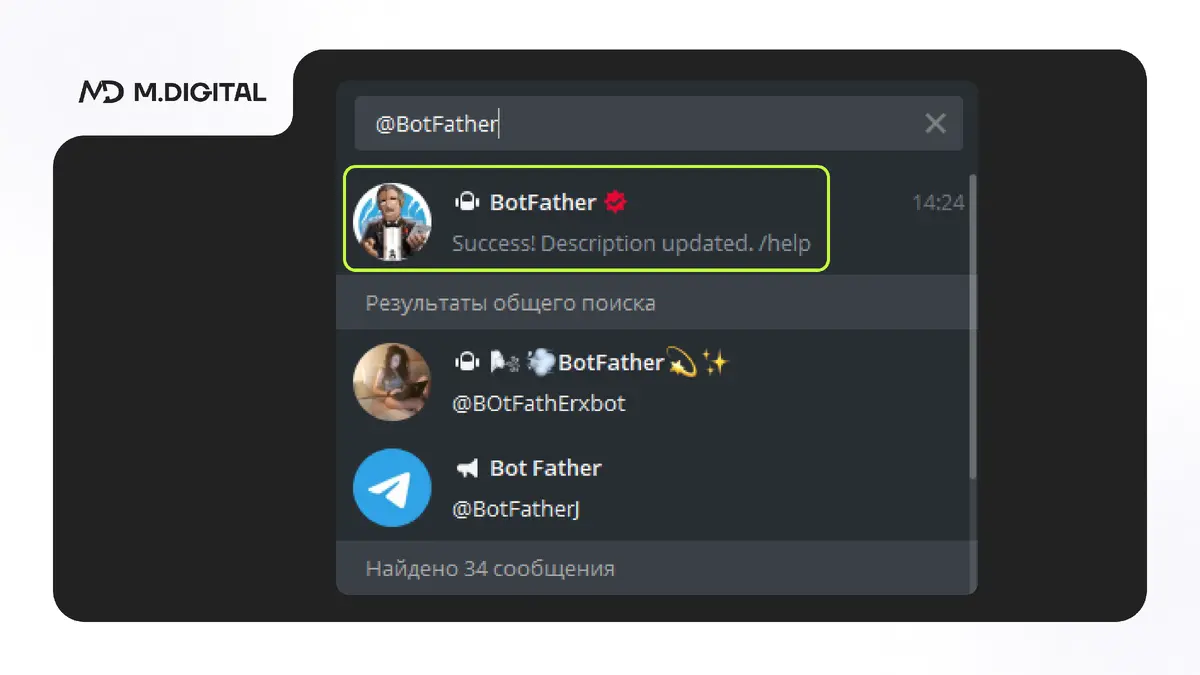The width and height of the screenshot is (1200, 675).
Task: Click the search results vertical scrollbar
Action: click(x=973, y=327)
